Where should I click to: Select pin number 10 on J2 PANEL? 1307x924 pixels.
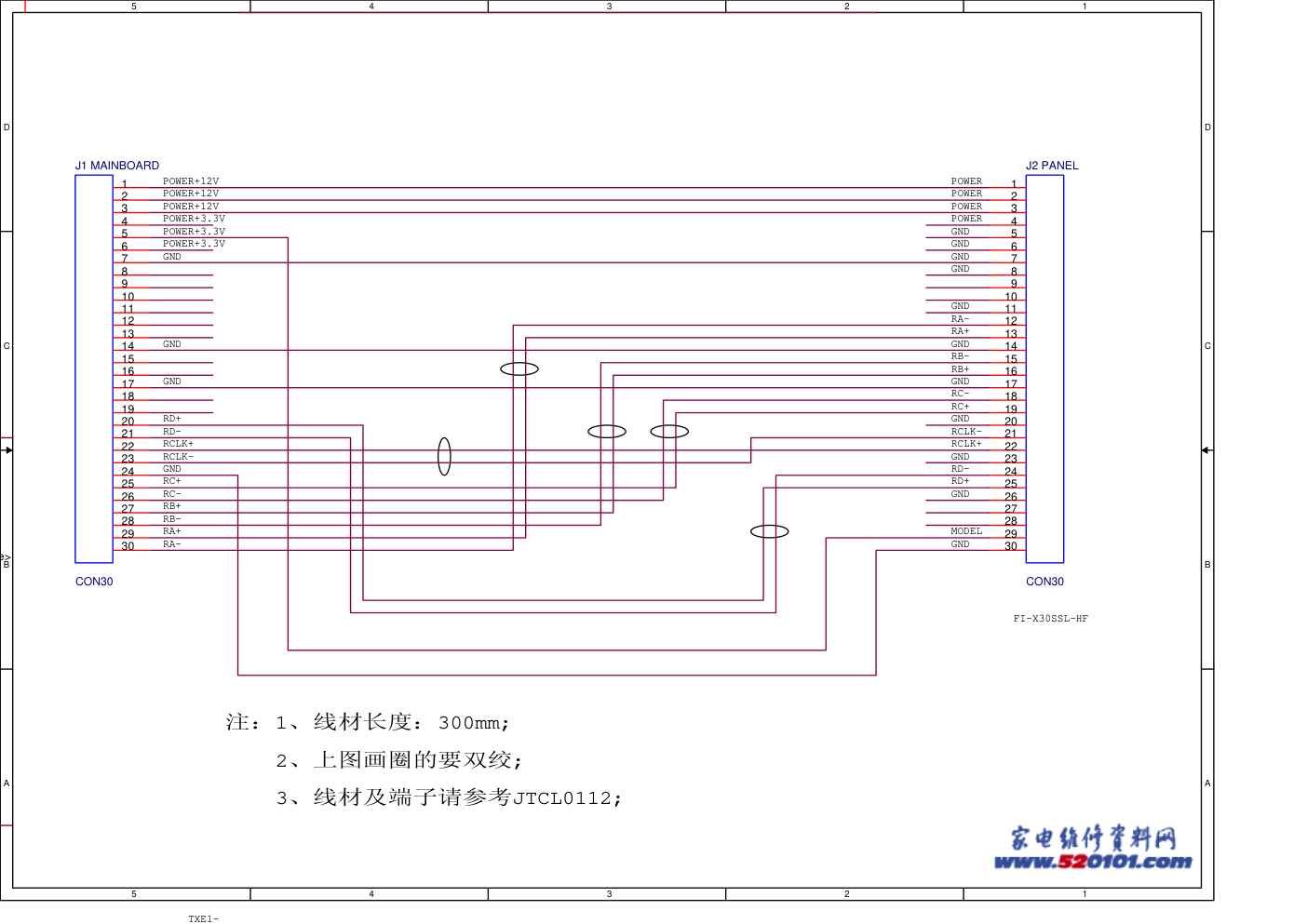click(1011, 297)
